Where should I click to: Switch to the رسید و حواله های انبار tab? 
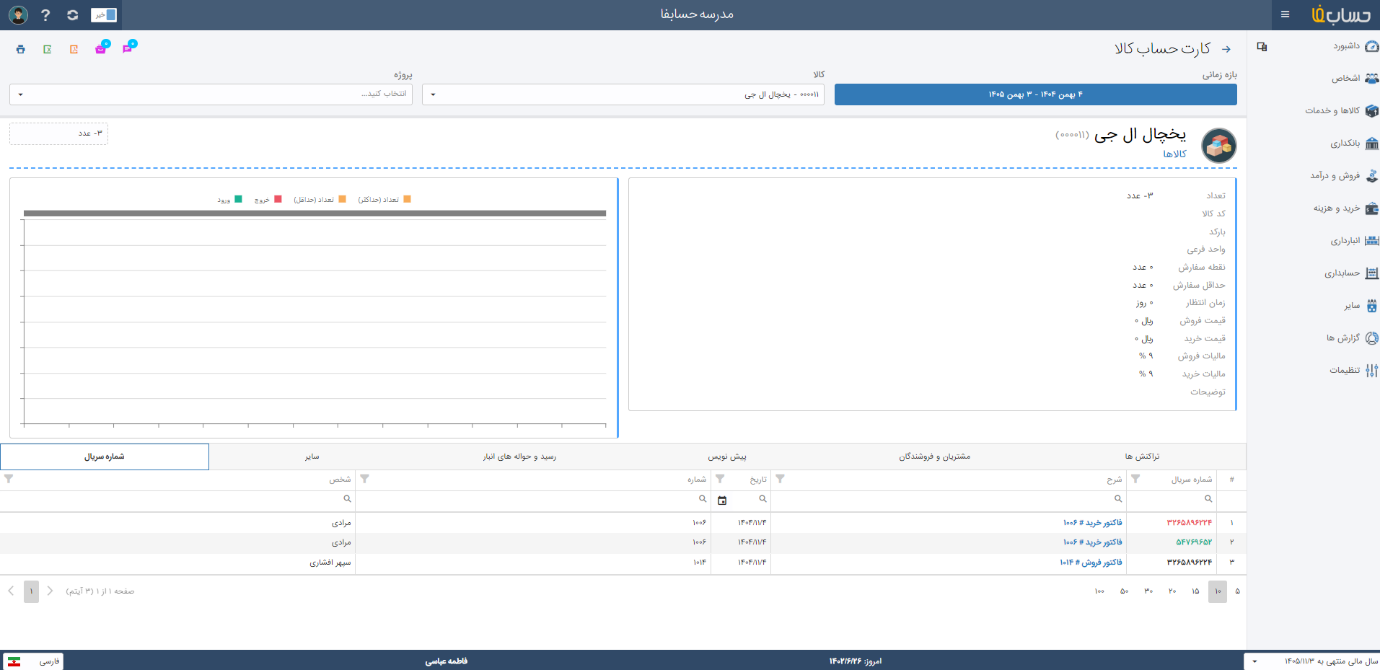[520, 456]
